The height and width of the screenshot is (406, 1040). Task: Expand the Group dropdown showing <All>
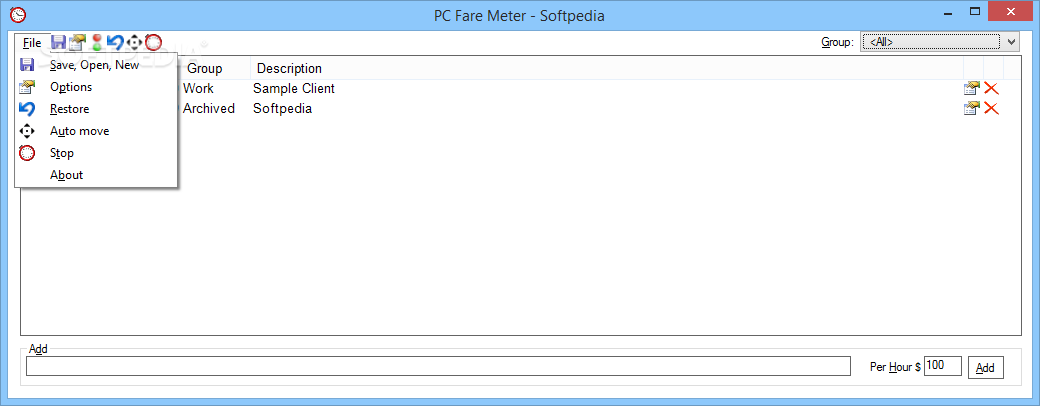click(x=939, y=42)
